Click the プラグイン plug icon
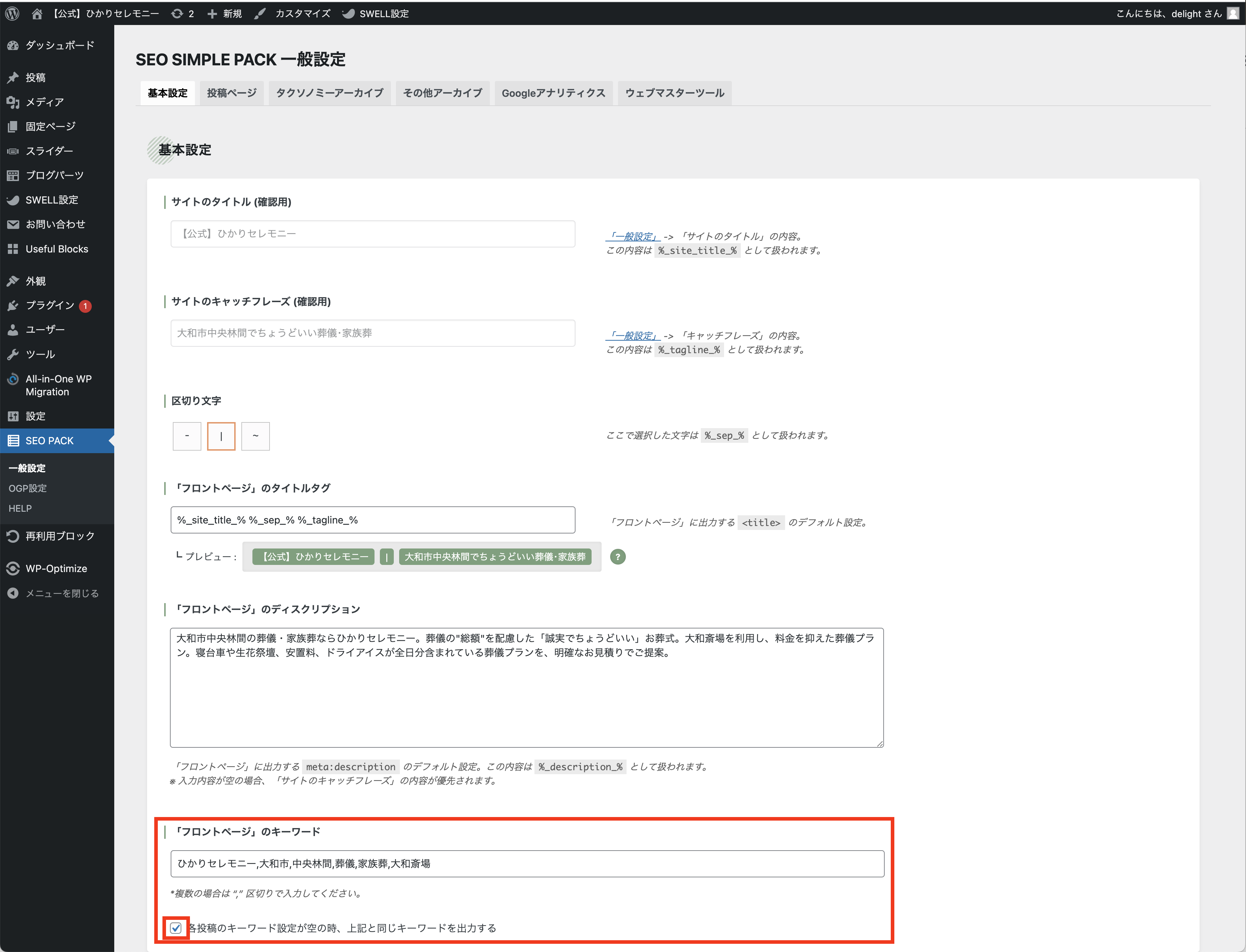Screen dimensions: 1246x952 pos(13,305)
